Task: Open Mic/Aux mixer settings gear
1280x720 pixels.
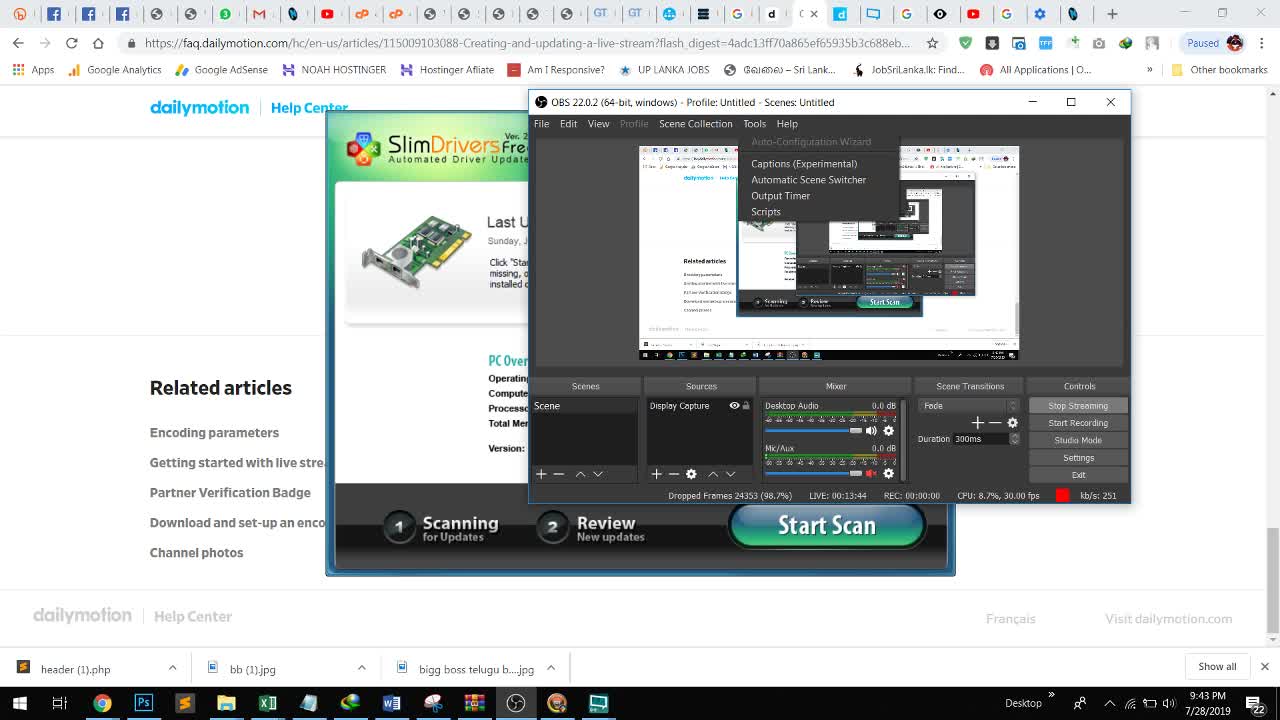Action: pyautogui.click(x=888, y=473)
